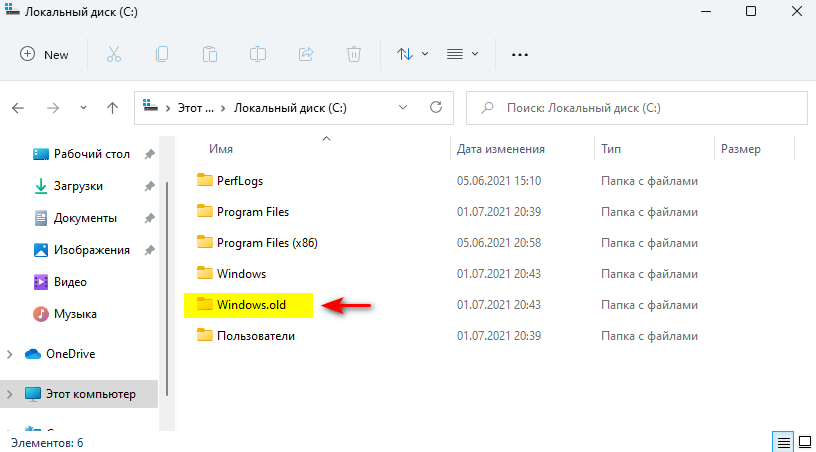Go up one folder level
816x452 pixels.
point(112,108)
